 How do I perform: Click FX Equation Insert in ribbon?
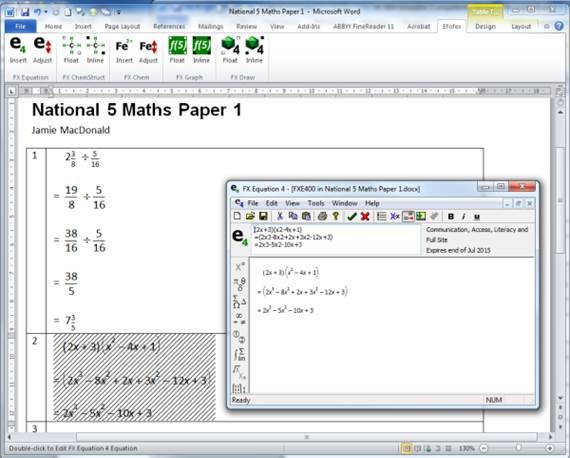click(18, 49)
